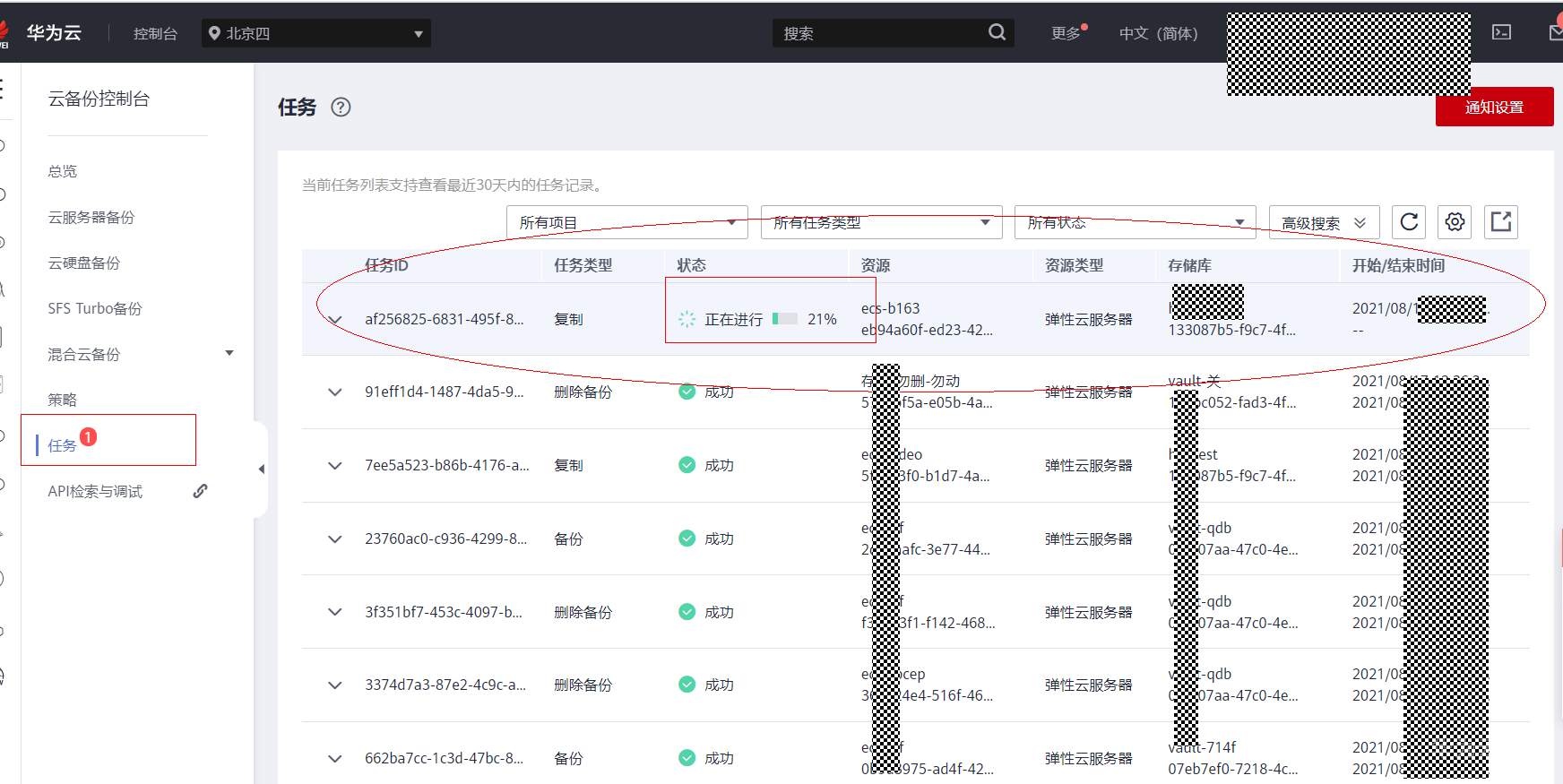Click the 存储库 column header
This screenshot has width=1563, height=784.
coord(1189,265)
